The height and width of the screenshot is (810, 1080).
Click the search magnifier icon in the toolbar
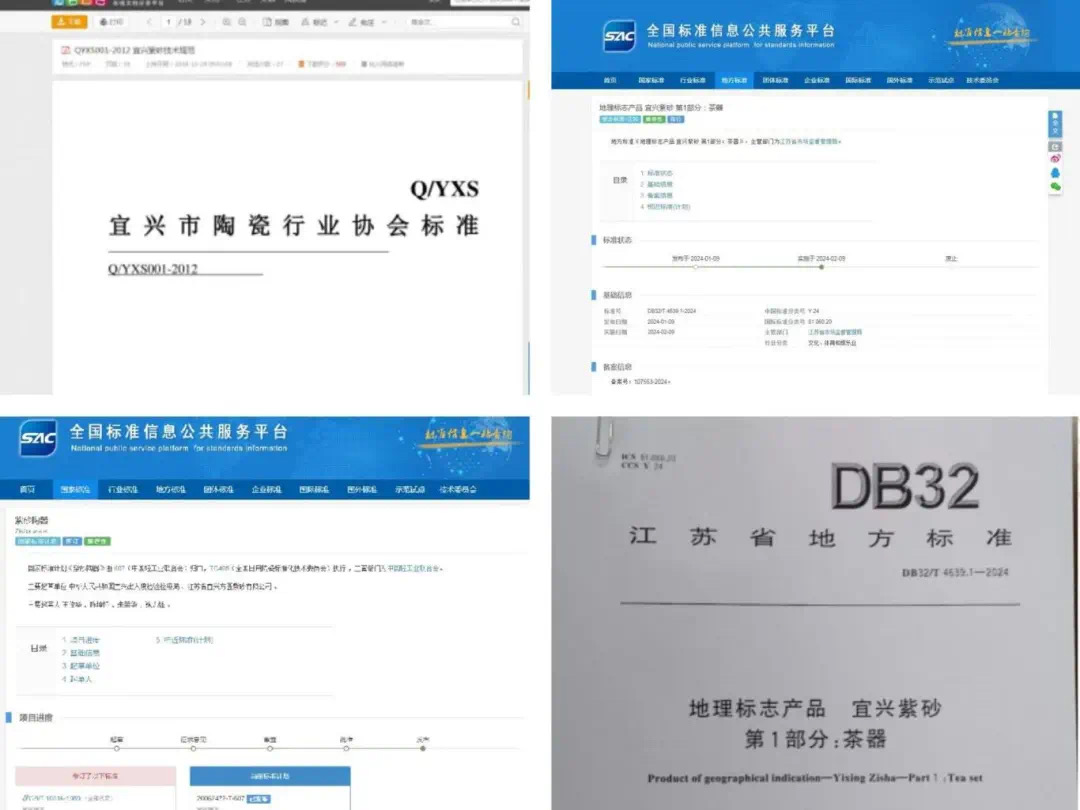515,21
